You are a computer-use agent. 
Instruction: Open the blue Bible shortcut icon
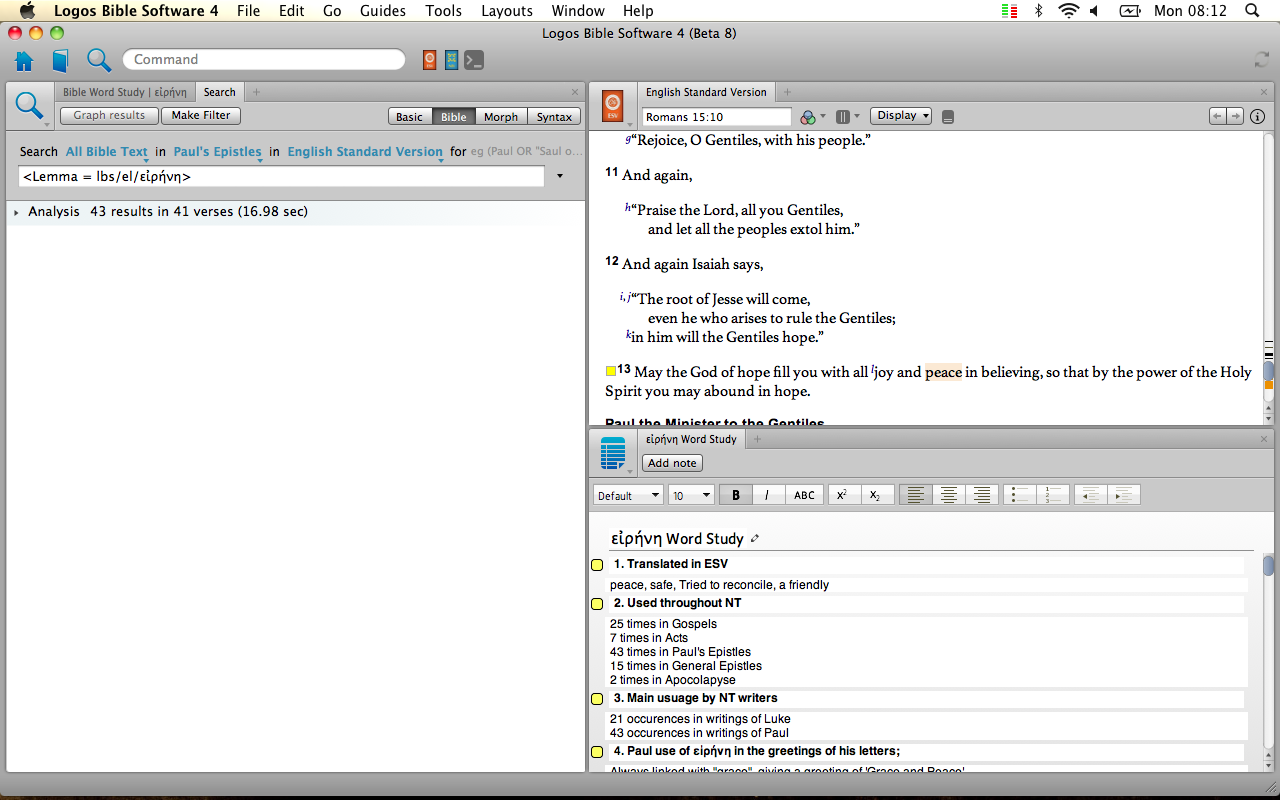pos(452,60)
